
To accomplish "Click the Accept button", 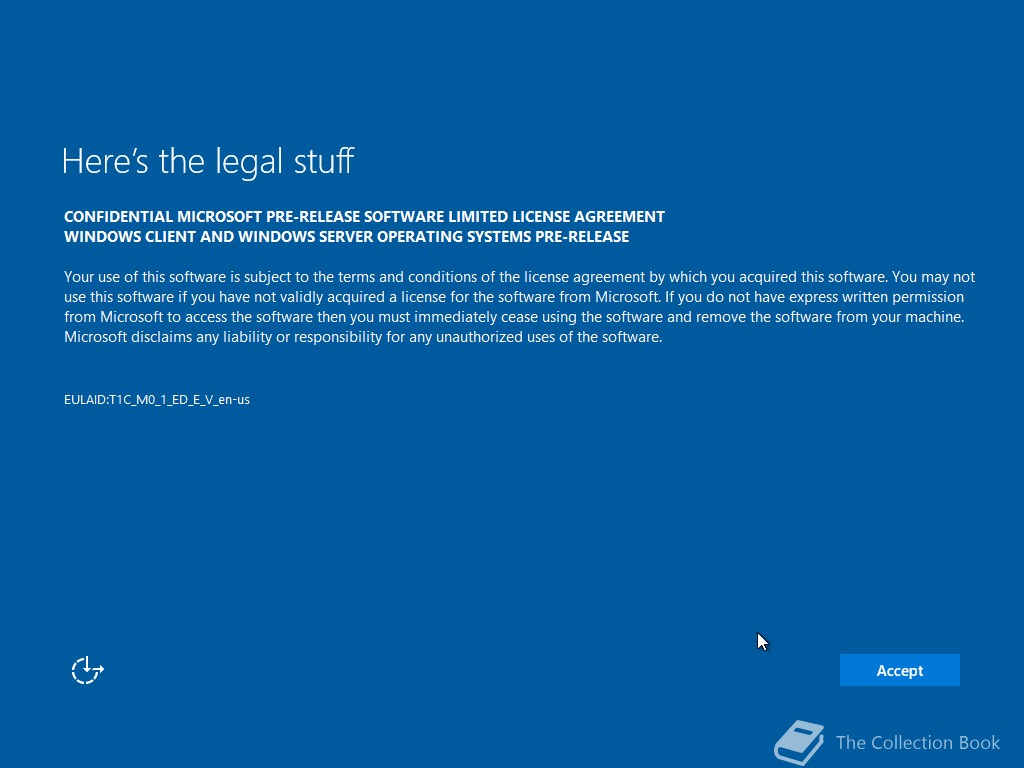I will [x=899, y=670].
